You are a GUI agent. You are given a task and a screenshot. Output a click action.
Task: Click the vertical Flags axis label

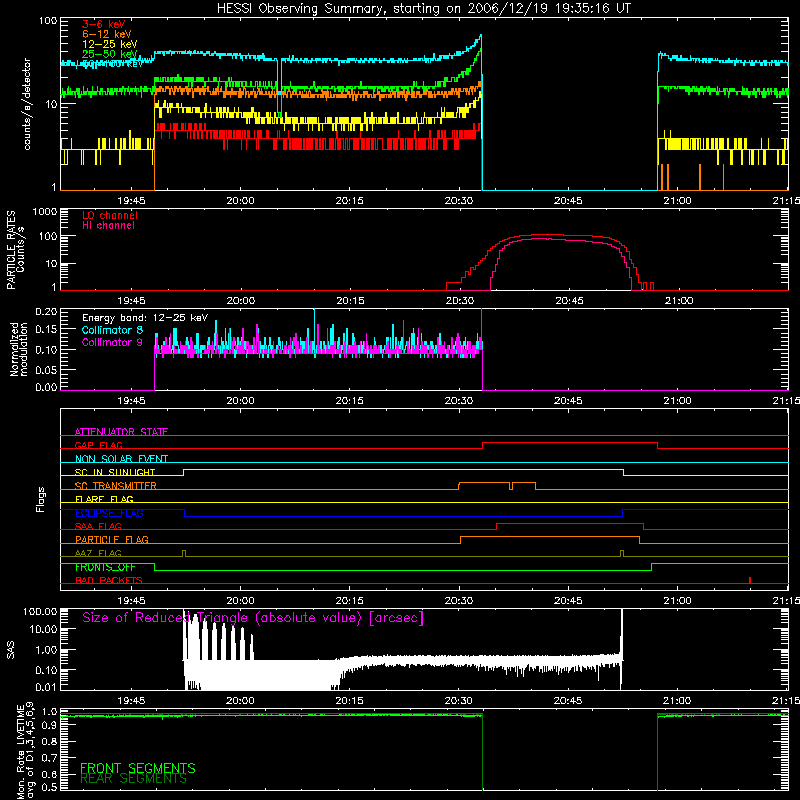(x=41, y=499)
